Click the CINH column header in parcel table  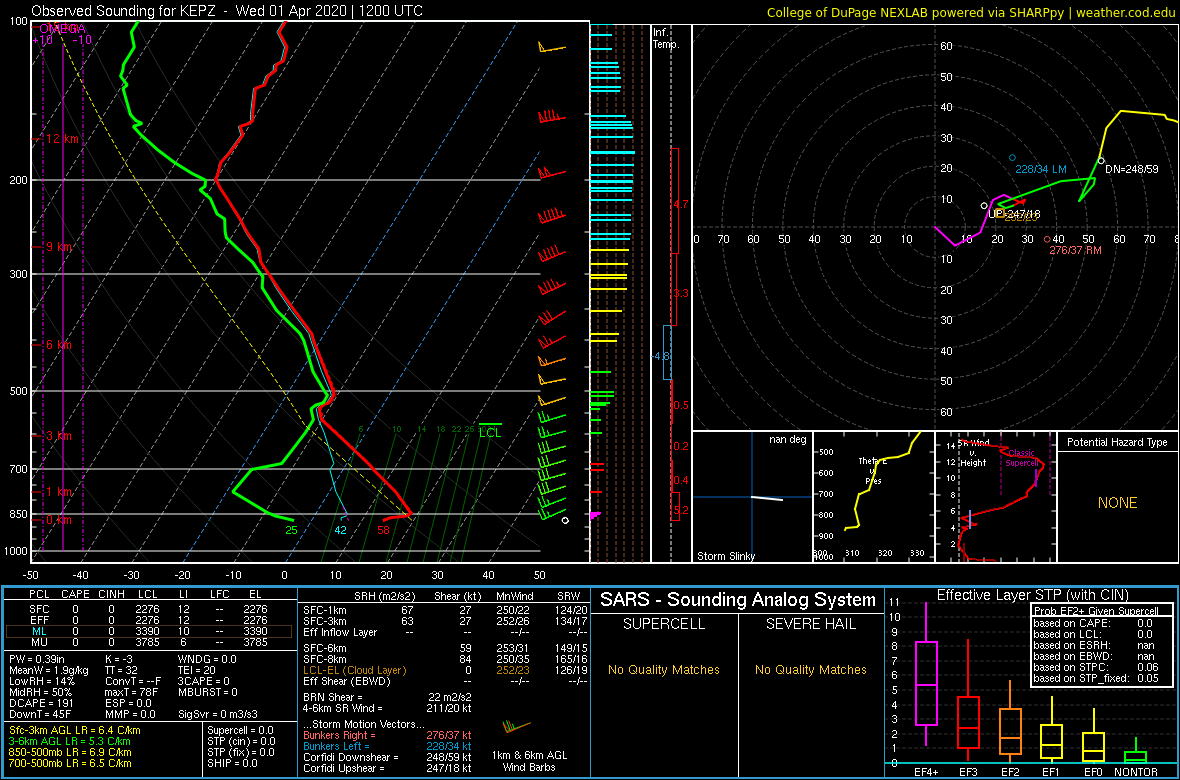[x=113, y=596]
